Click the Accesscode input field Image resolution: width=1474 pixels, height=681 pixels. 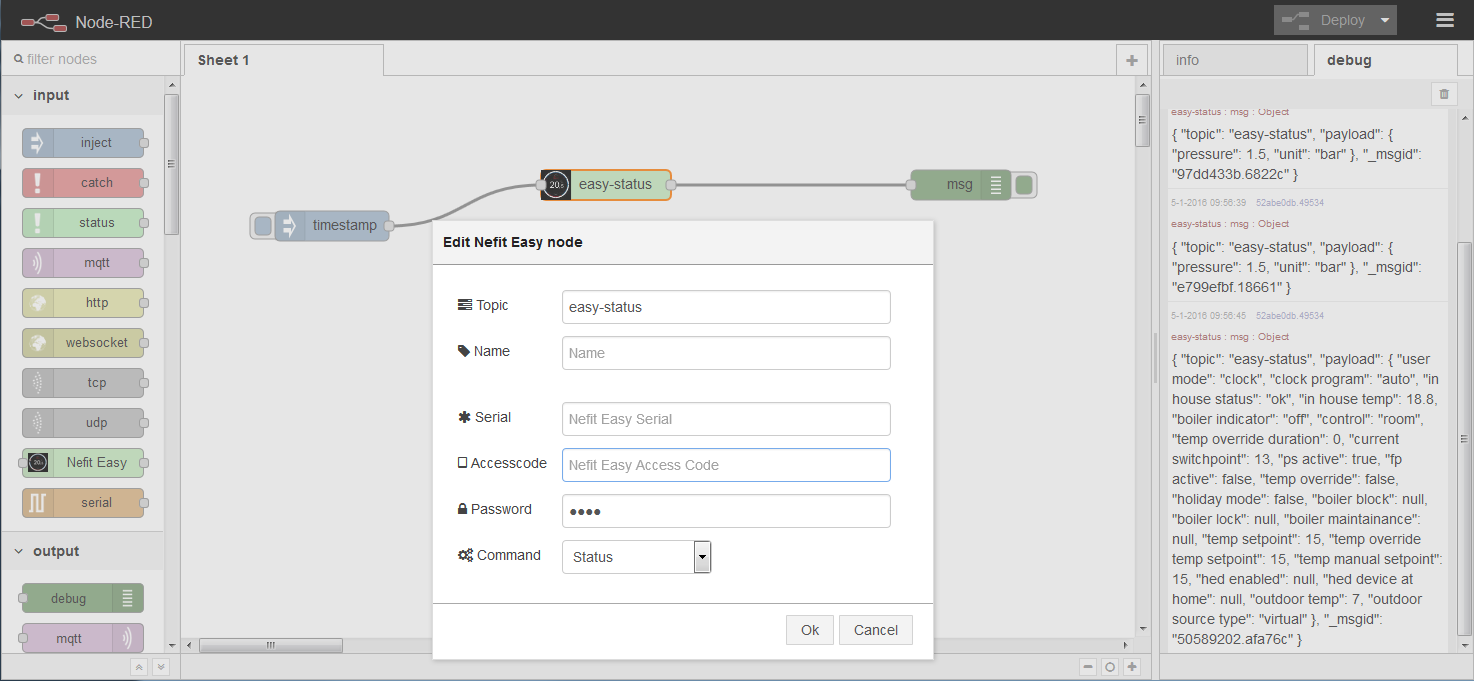(x=726, y=465)
